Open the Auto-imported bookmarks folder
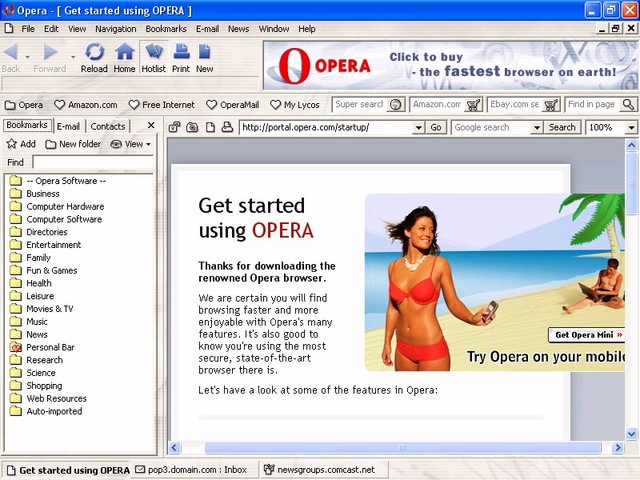The height and width of the screenshot is (480, 640). (54, 411)
